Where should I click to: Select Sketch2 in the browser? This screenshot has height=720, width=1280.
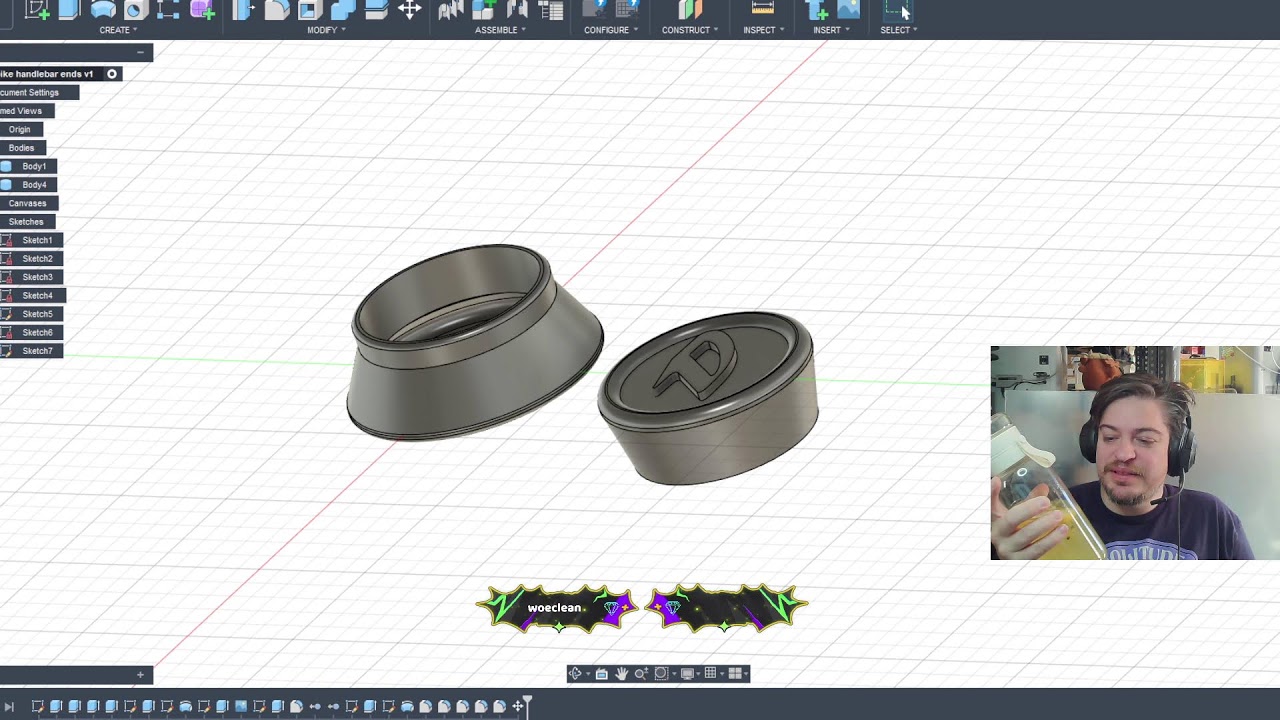click(37, 259)
